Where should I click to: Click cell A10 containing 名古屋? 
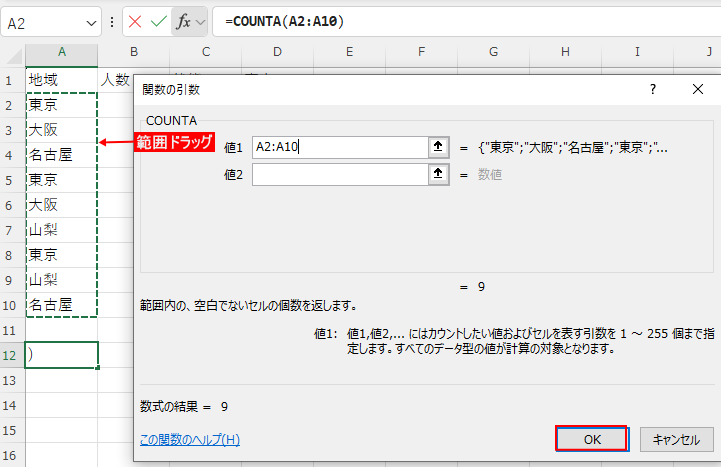click(x=62, y=305)
